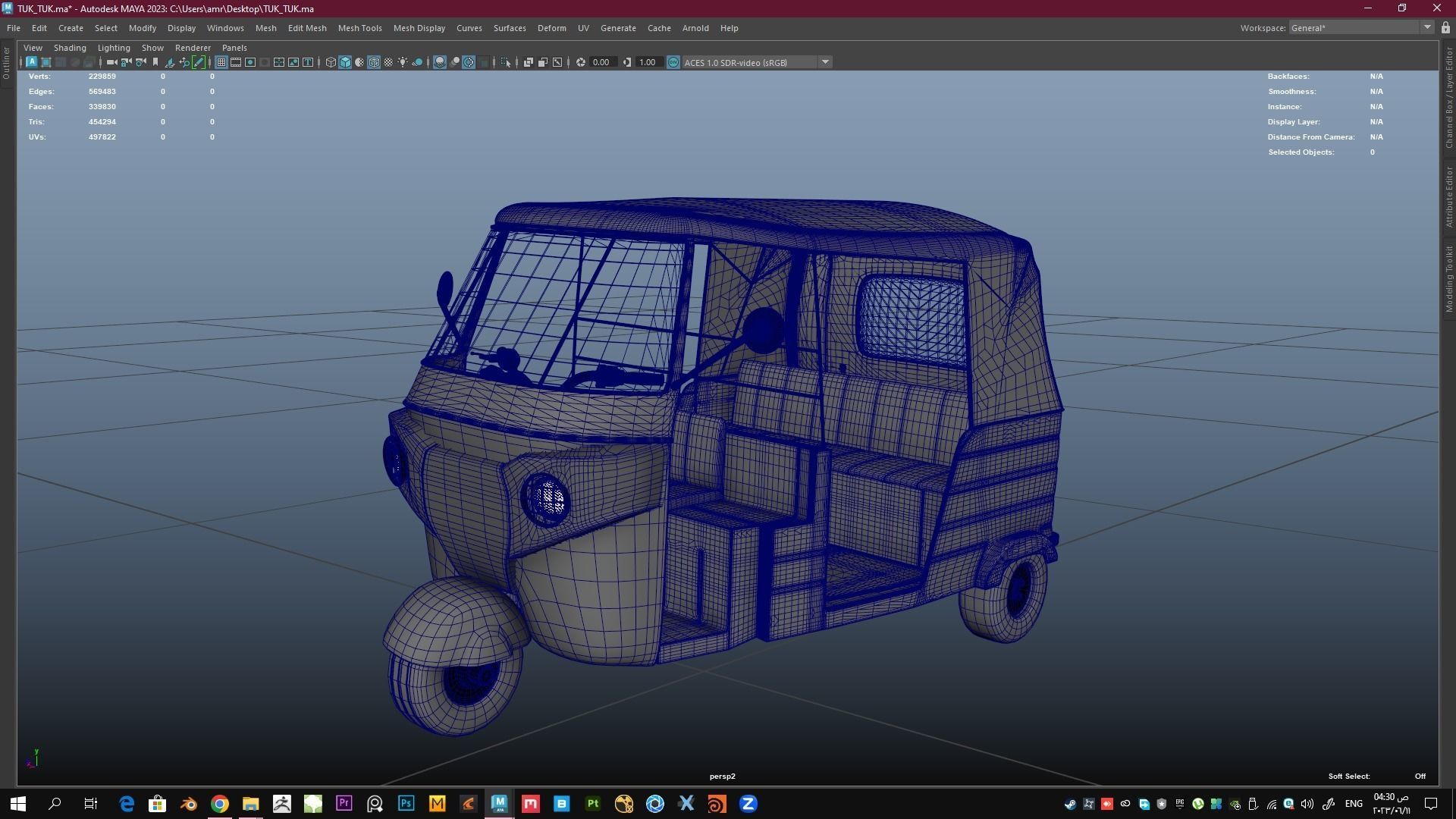Viewport: 1456px width, 819px height.
Task: Open the panel Panels menu
Action: click(x=234, y=48)
